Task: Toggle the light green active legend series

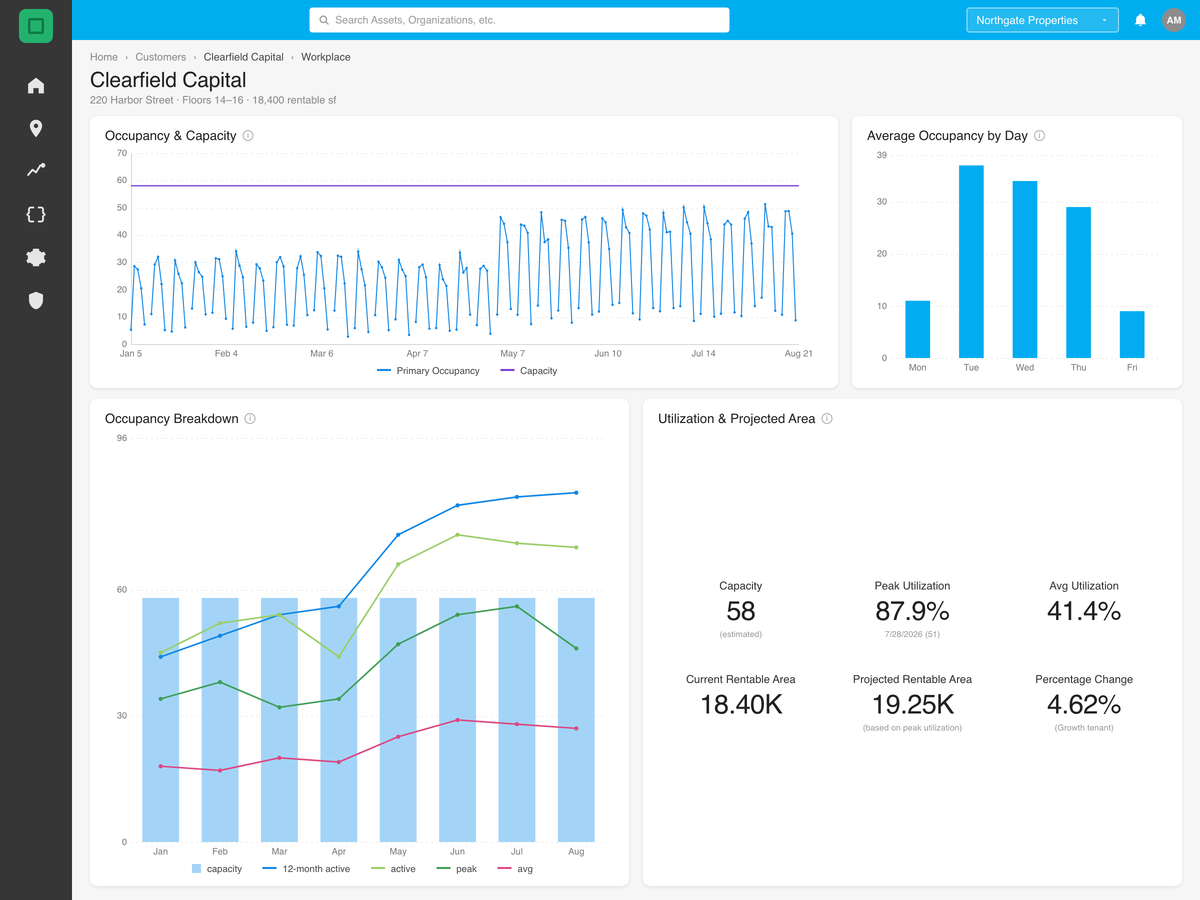Action: [393, 869]
